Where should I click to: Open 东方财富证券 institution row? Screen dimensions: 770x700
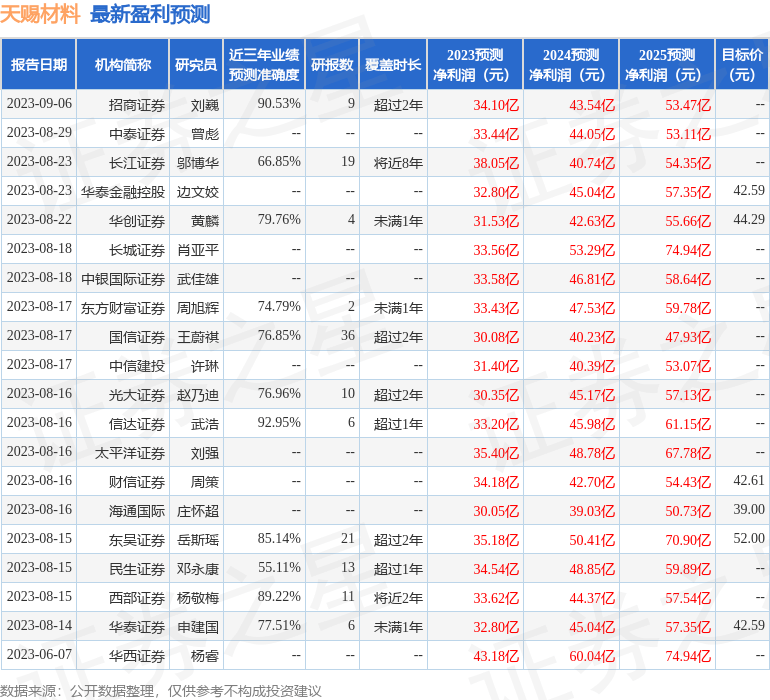tap(123, 308)
